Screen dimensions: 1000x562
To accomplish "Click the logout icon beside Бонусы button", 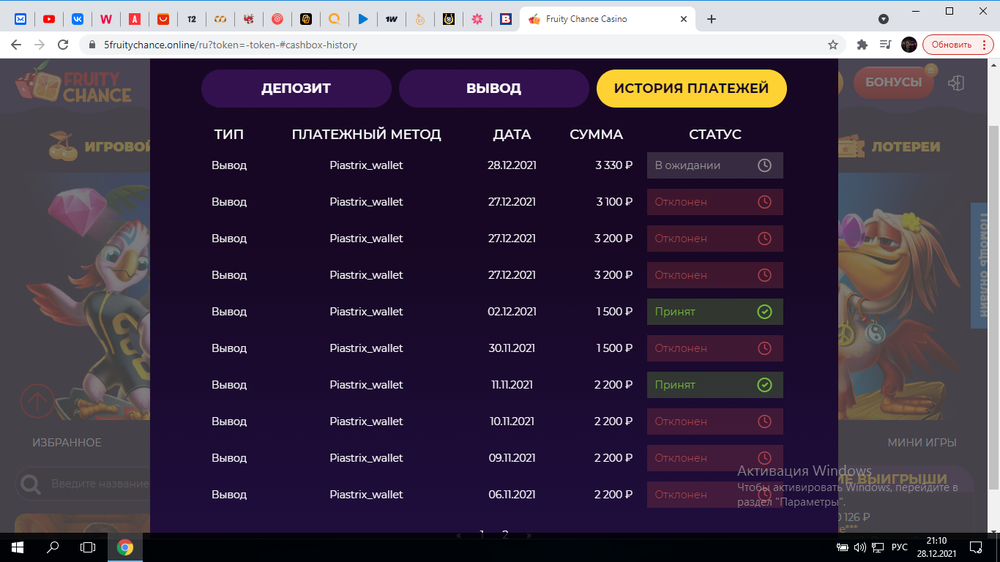I will pos(957,83).
